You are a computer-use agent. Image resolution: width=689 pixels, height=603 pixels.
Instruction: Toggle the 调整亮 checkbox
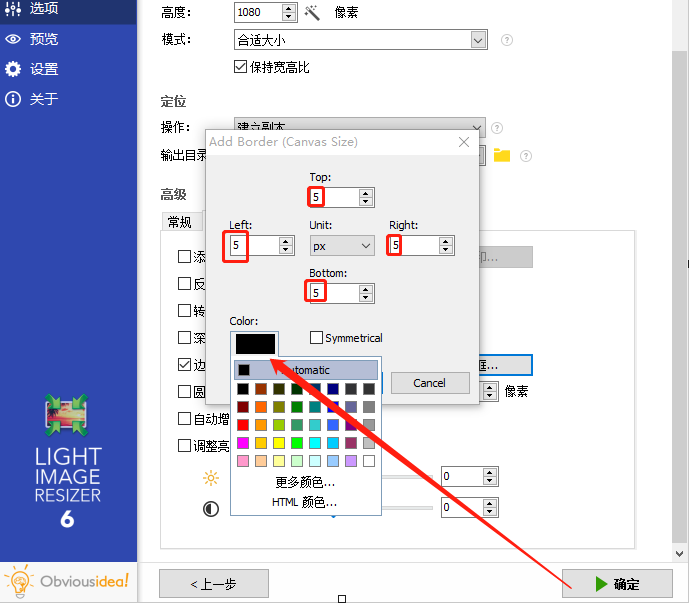tap(184, 446)
